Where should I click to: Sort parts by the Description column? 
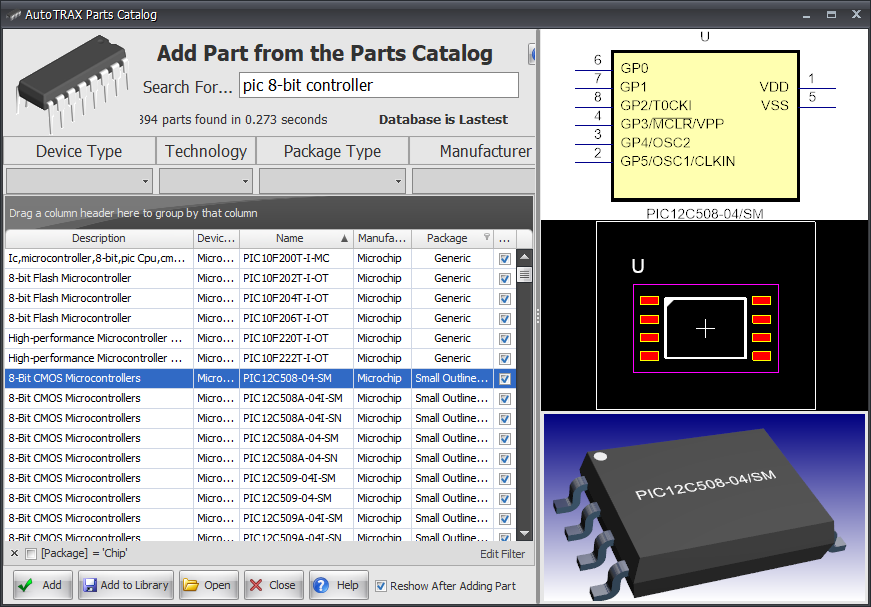pyautogui.click(x=97, y=238)
